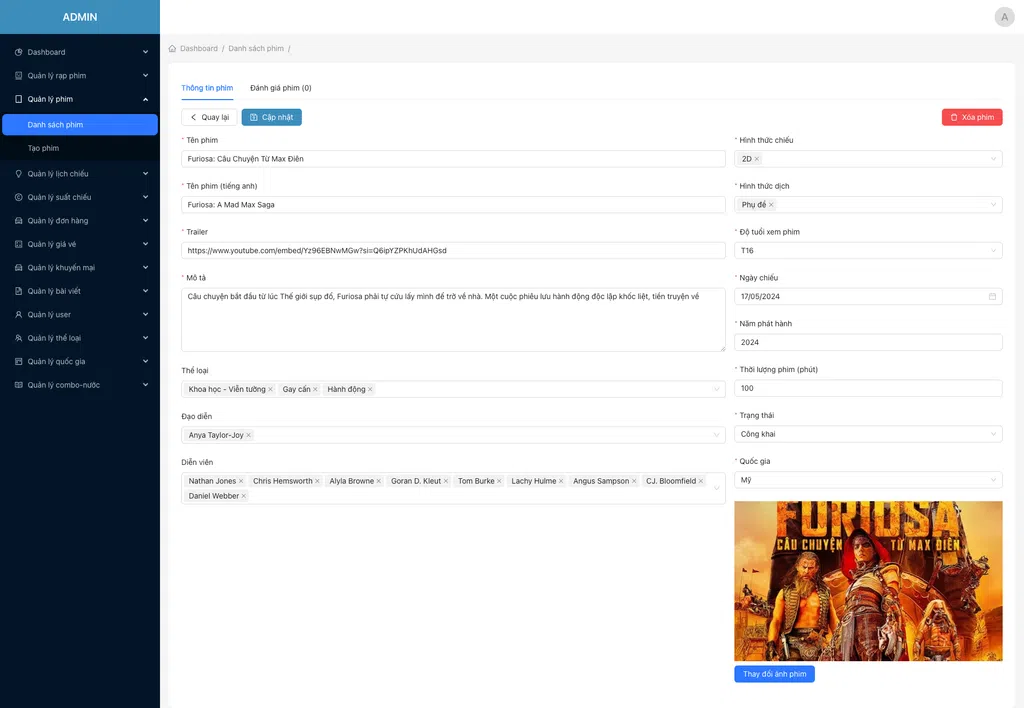1024x708 pixels.
Task: Open the Diễn viên select dropdown arrow
Action: [716, 488]
